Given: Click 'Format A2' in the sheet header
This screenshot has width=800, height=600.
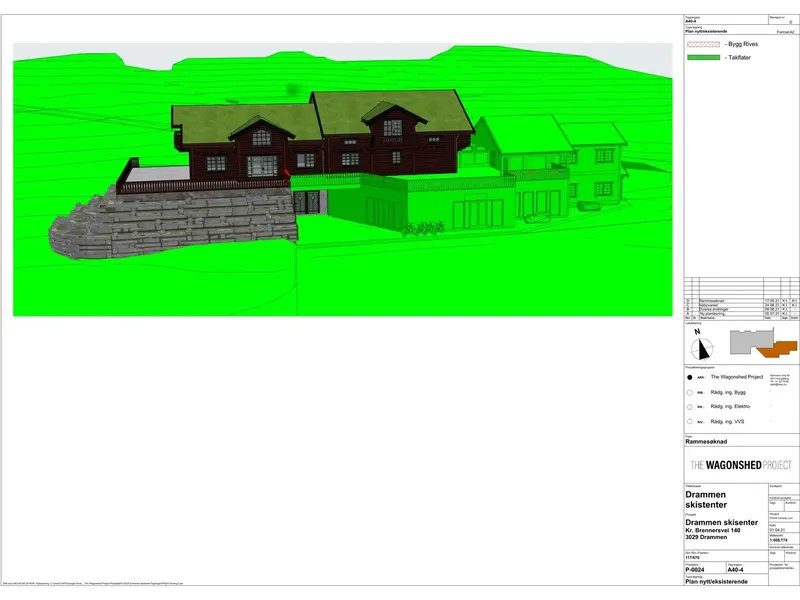Looking at the screenshot, I should tap(785, 32).
